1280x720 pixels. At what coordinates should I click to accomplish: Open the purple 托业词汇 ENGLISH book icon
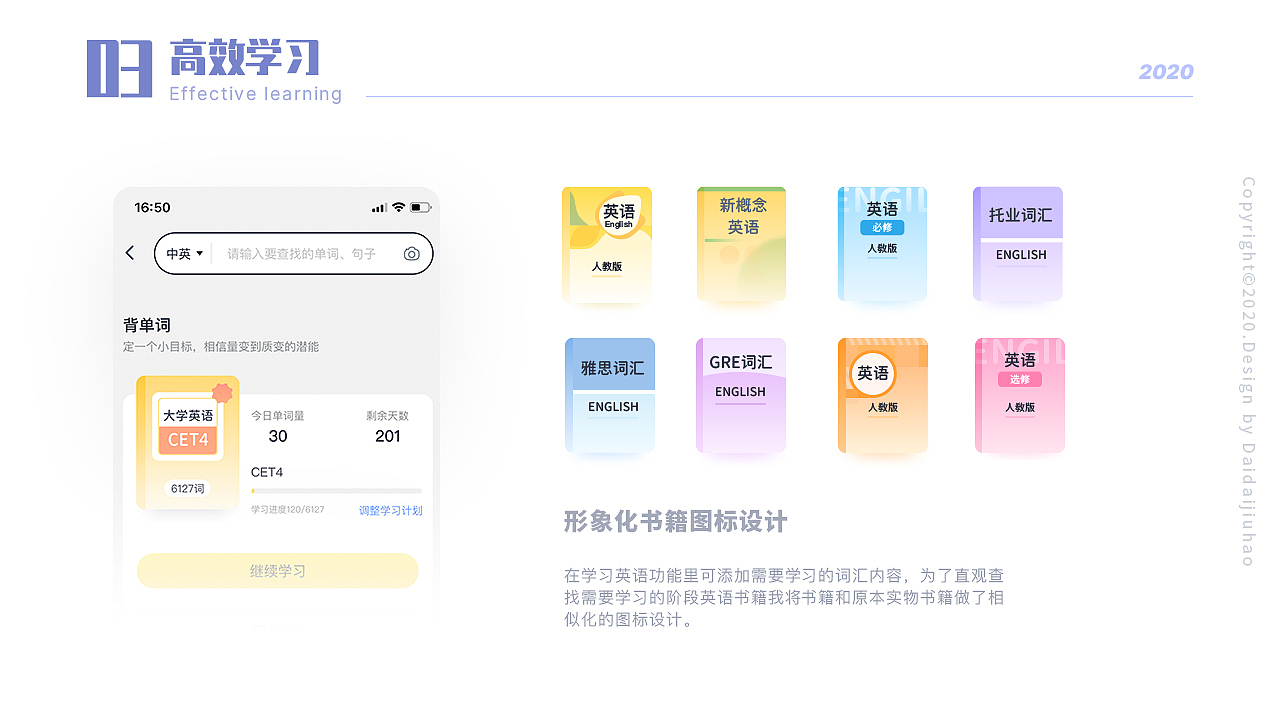coord(1017,245)
